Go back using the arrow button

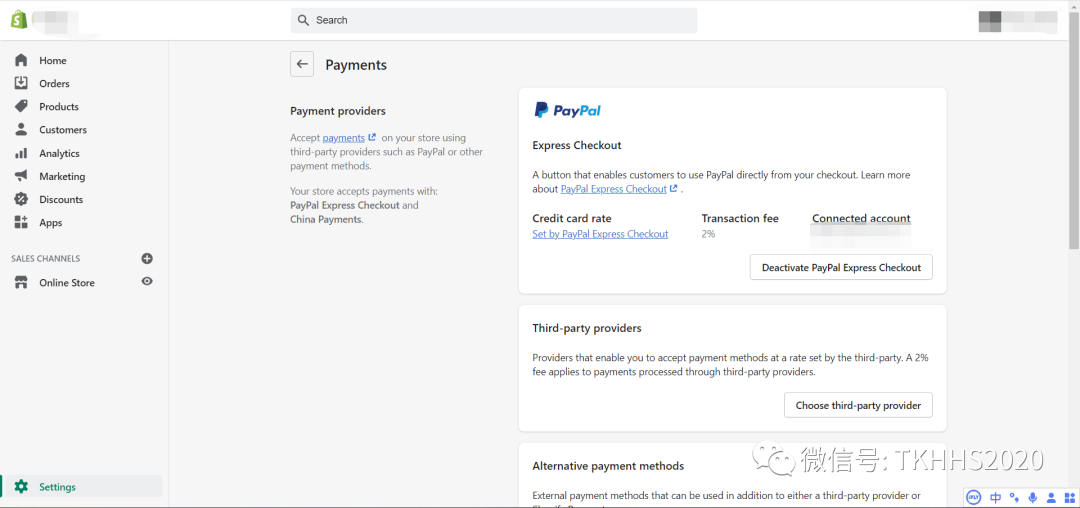point(302,65)
